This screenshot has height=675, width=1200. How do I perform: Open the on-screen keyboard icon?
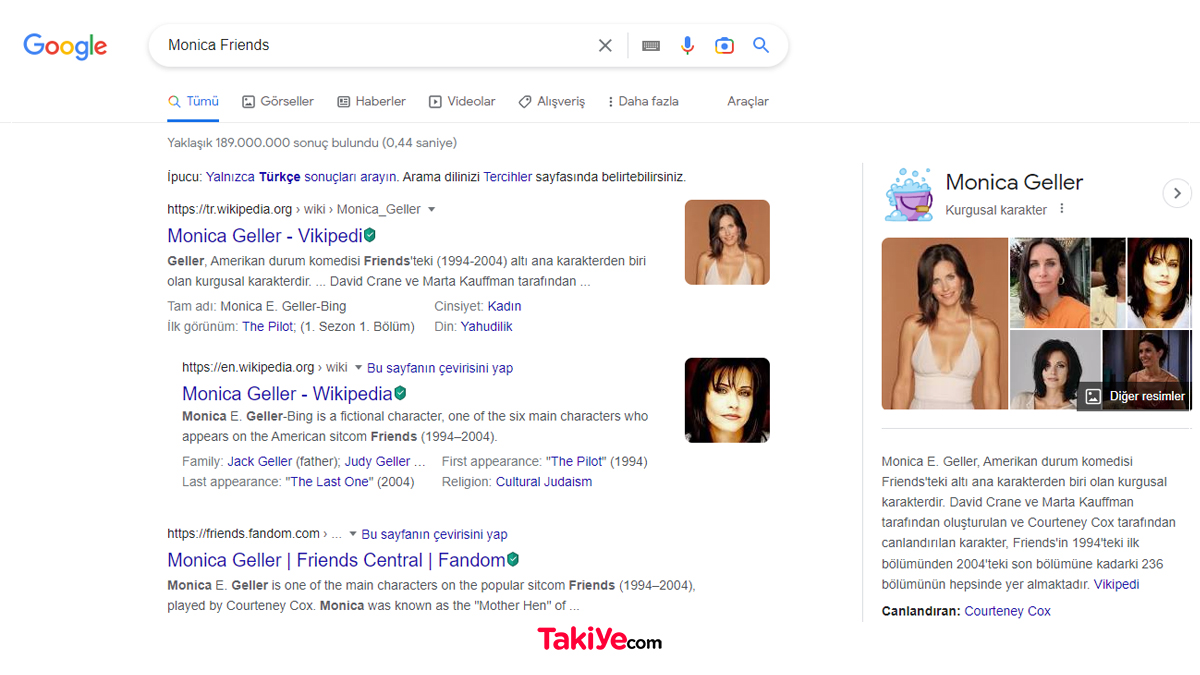point(651,45)
